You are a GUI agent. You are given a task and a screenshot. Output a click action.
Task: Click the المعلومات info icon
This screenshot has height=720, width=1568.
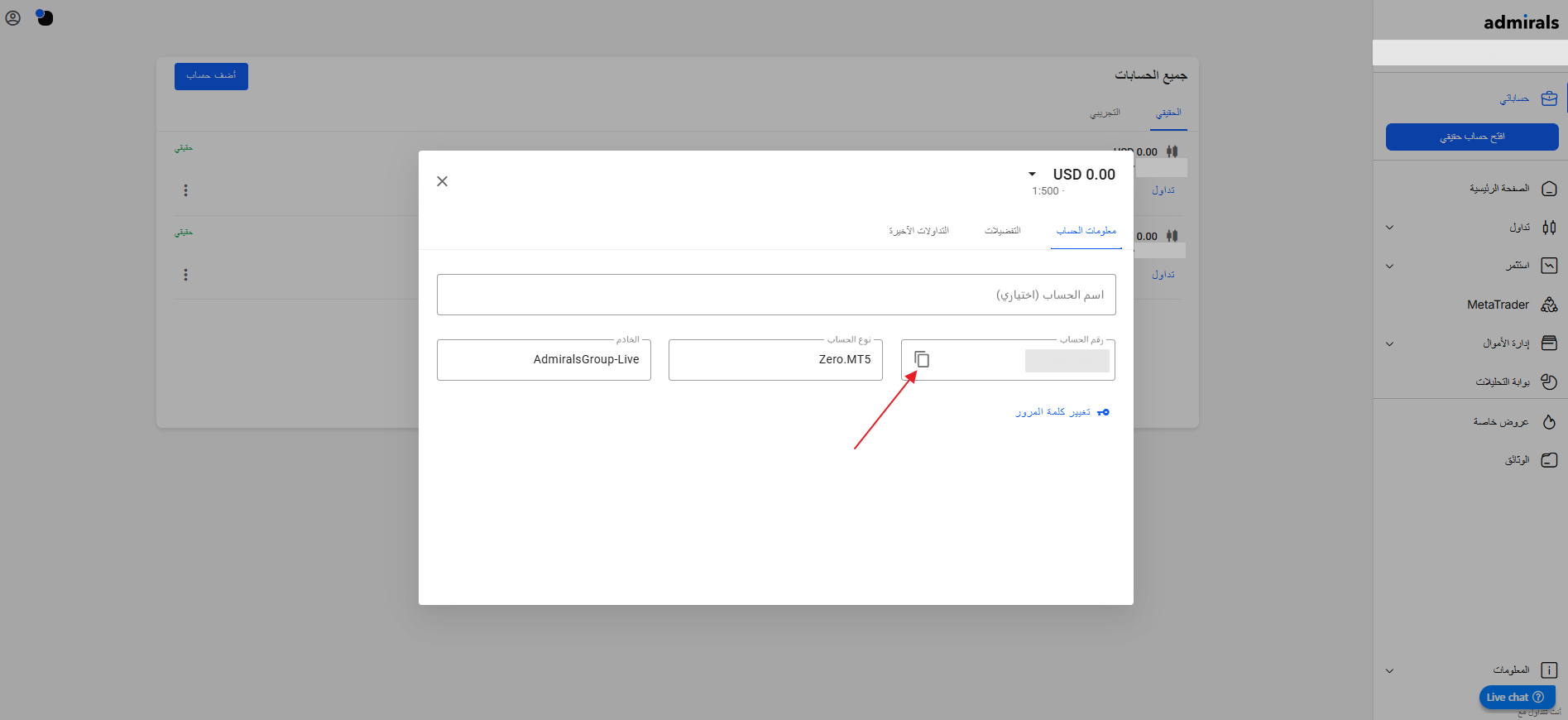(1549, 670)
